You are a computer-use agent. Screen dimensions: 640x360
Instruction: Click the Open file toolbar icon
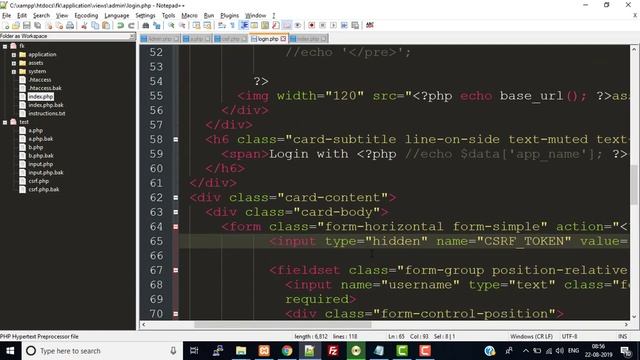(16, 25)
